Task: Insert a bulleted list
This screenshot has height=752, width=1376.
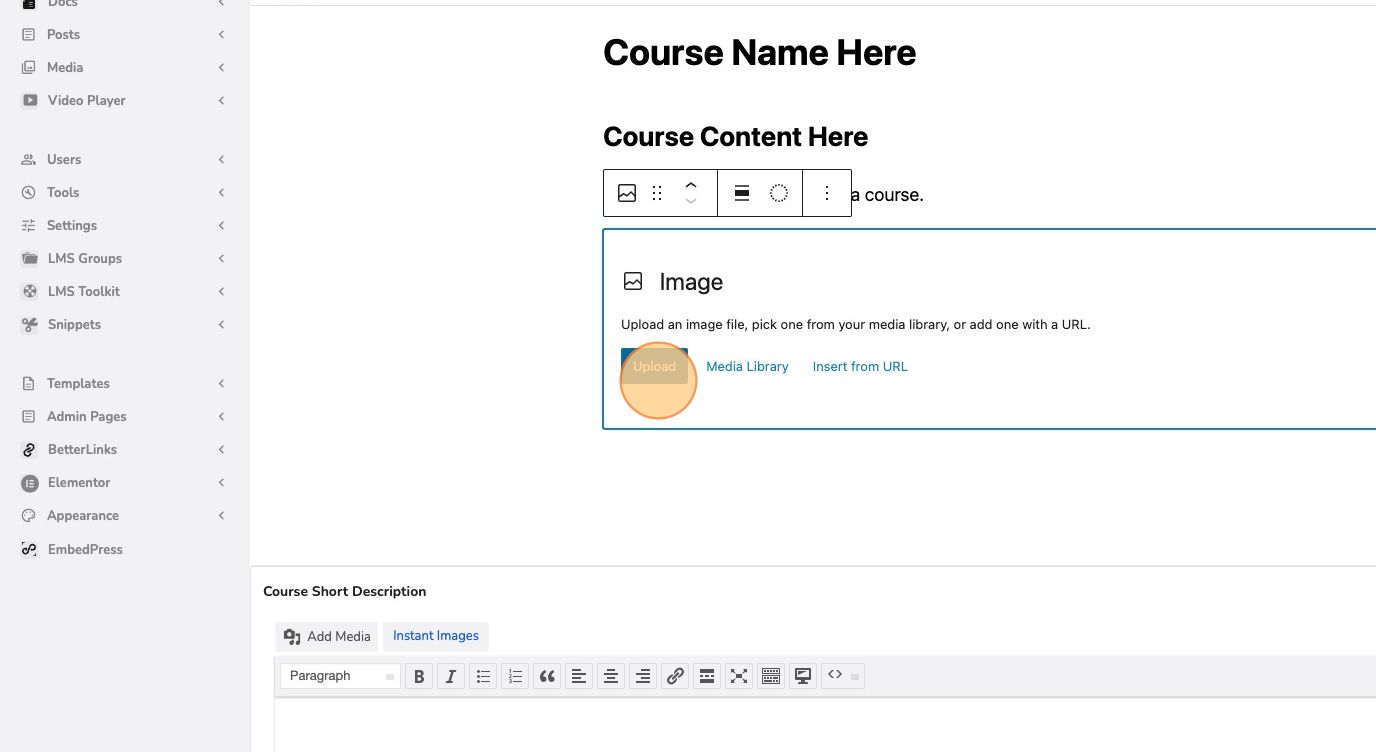Action: (483, 677)
